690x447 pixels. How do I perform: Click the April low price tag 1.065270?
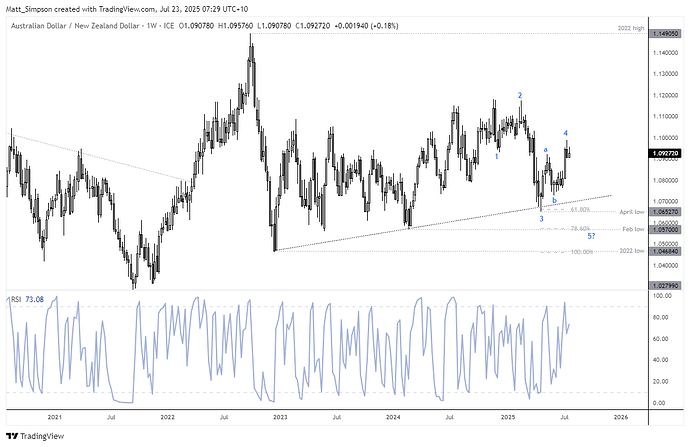pyautogui.click(x=666, y=212)
